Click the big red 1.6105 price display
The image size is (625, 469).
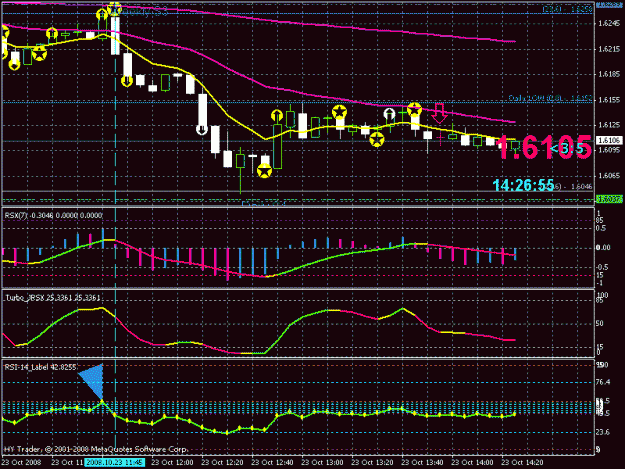pyautogui.click(x=545, y=148)
